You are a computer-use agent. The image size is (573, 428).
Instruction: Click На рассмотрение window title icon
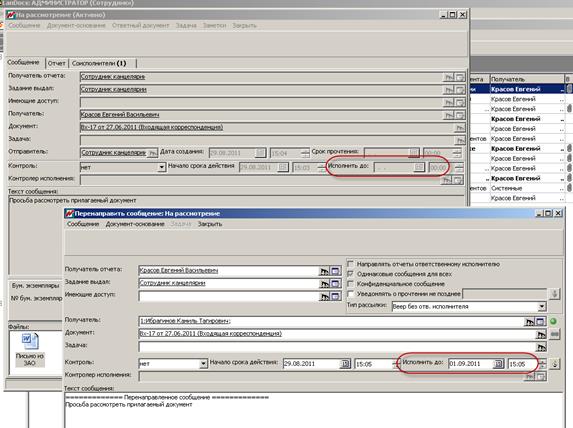point(11,15)
